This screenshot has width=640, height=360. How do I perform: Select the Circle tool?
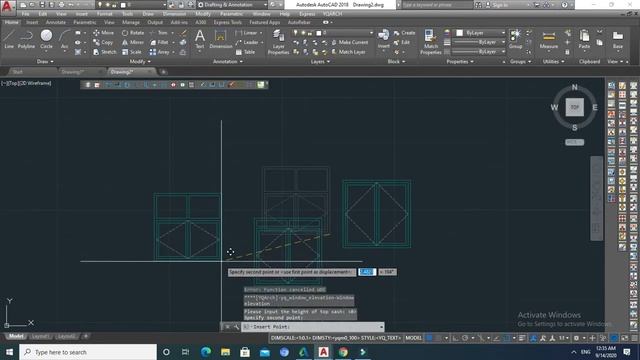(46, 39)
